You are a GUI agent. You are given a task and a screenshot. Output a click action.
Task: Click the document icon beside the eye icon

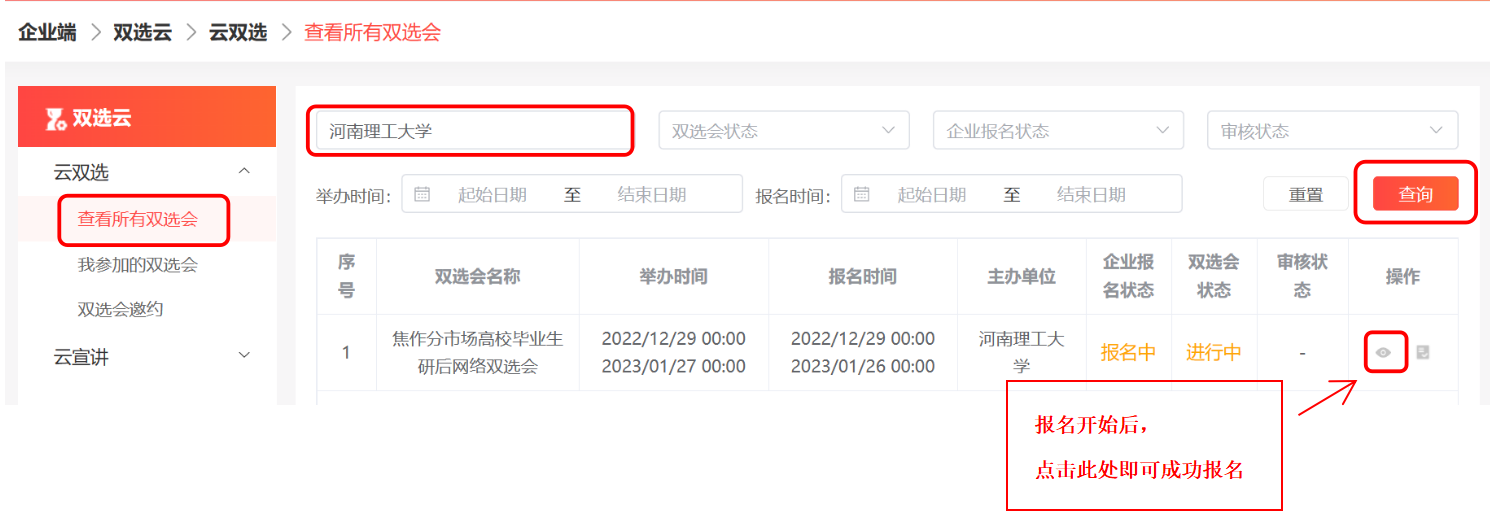[x=1423, y=352]
